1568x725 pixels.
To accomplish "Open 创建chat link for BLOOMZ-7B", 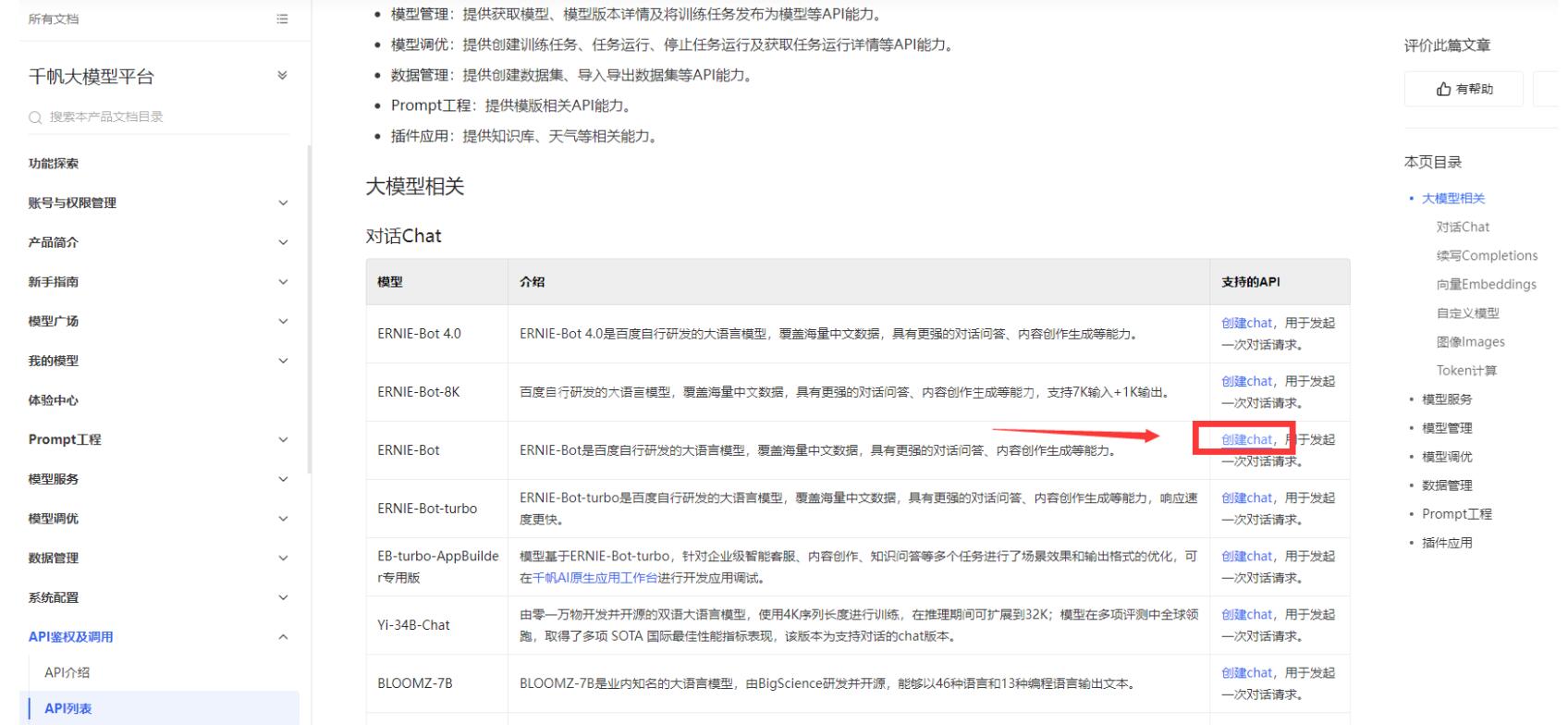I will (x=1246, y=673).
